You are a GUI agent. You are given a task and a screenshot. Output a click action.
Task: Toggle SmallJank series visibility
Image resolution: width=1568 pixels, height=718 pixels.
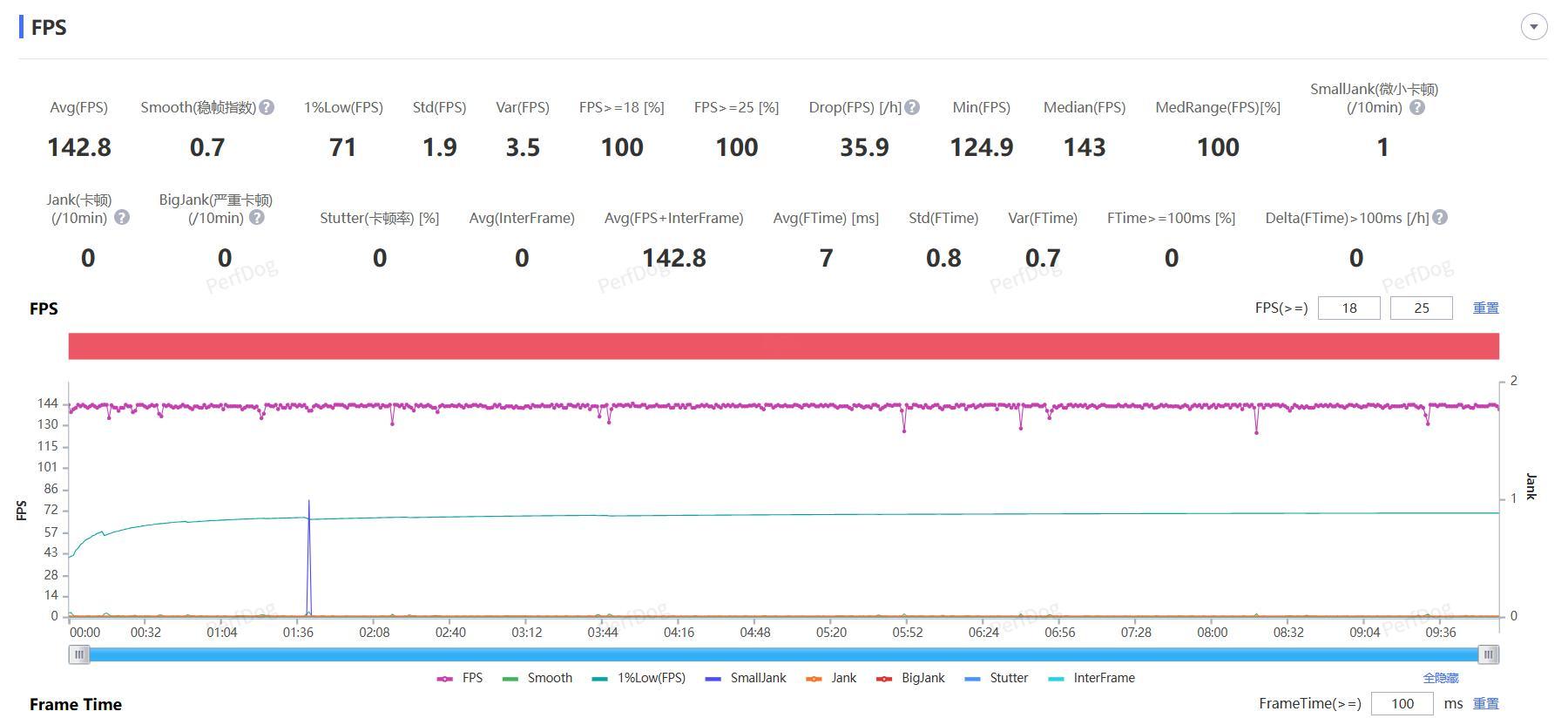[746, 678]
